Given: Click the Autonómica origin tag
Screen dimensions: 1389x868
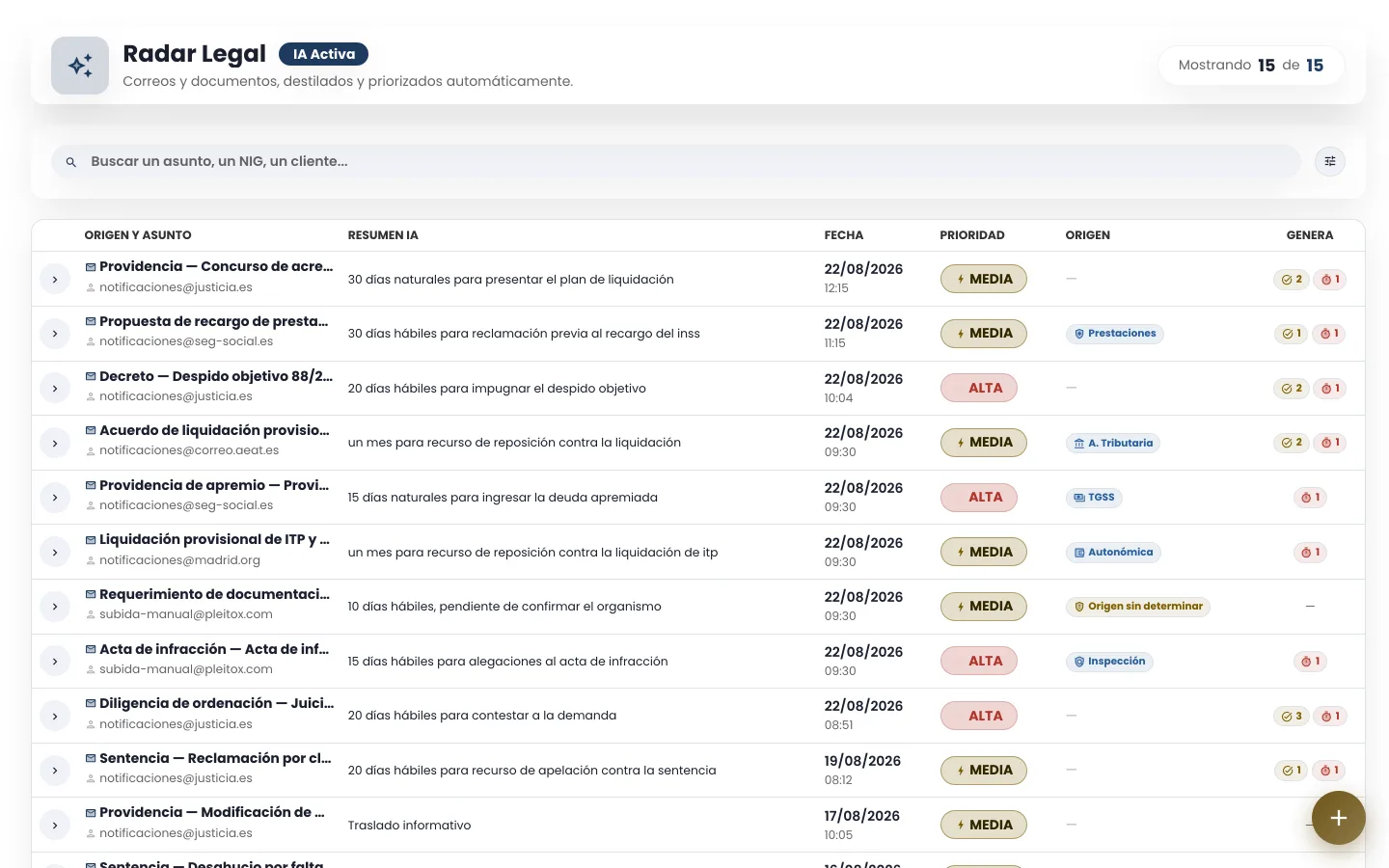Looking at the screenshot, I should click(1113, 553).
